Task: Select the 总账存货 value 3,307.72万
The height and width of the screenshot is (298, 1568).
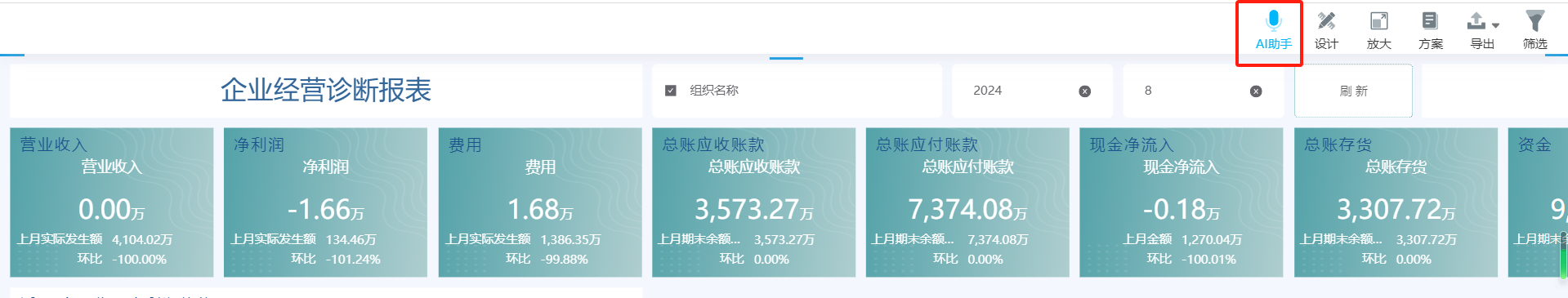Action: [x=1396, y=210]
